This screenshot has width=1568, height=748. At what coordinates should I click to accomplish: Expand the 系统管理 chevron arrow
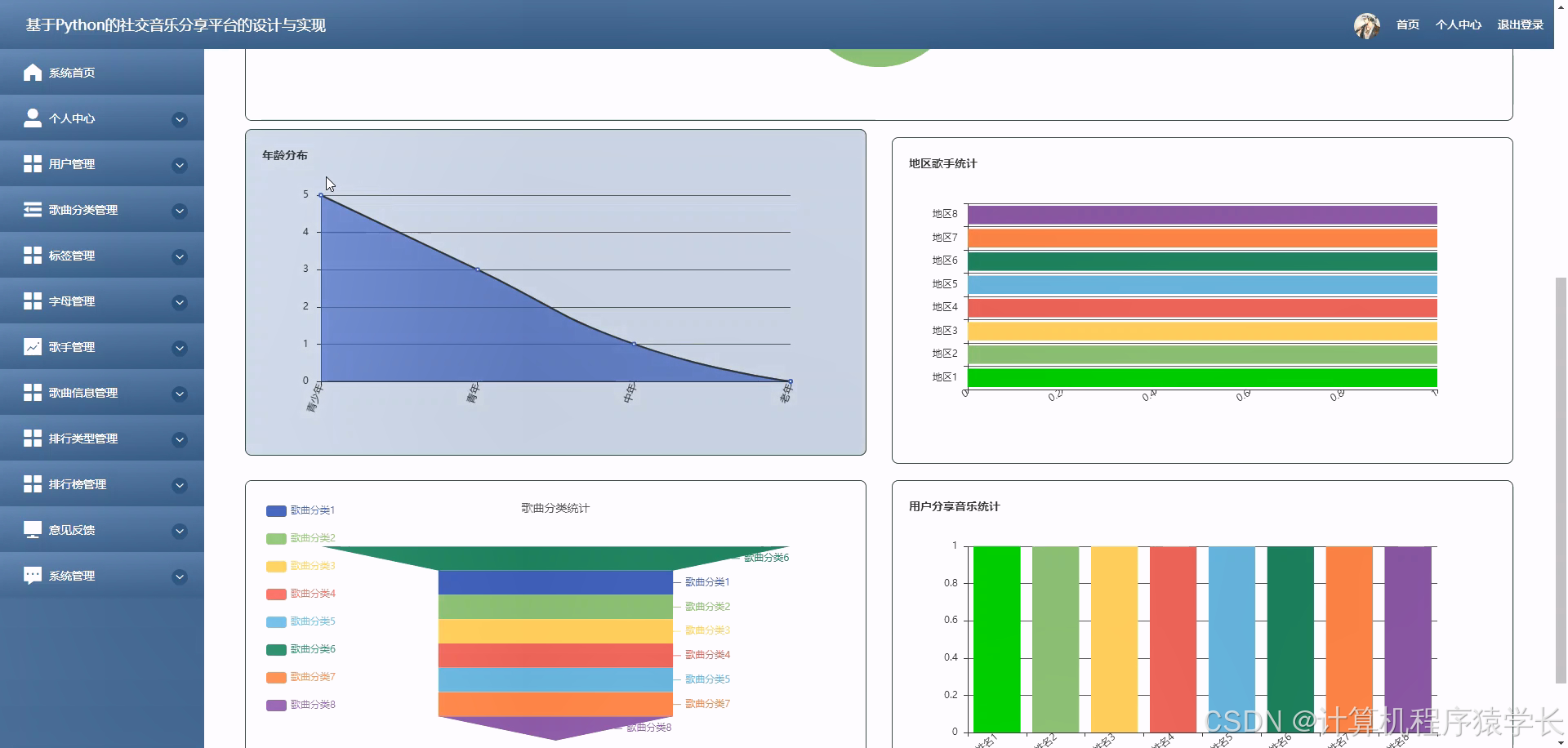(x=180, y=577)
